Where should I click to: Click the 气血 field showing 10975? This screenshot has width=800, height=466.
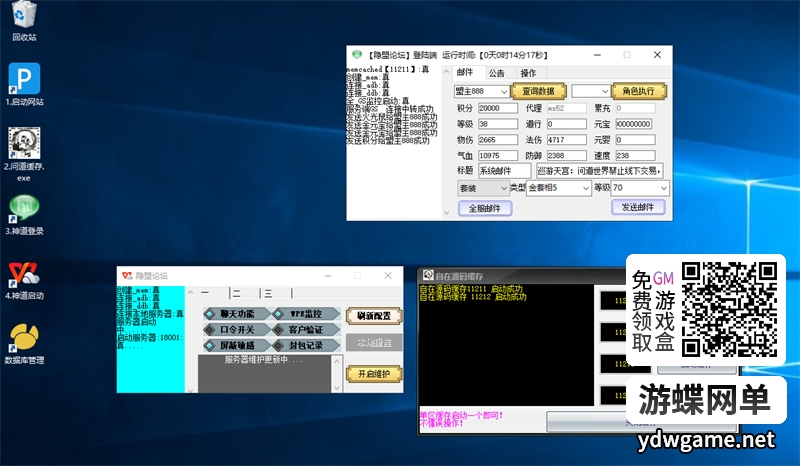tap(498, 156)
